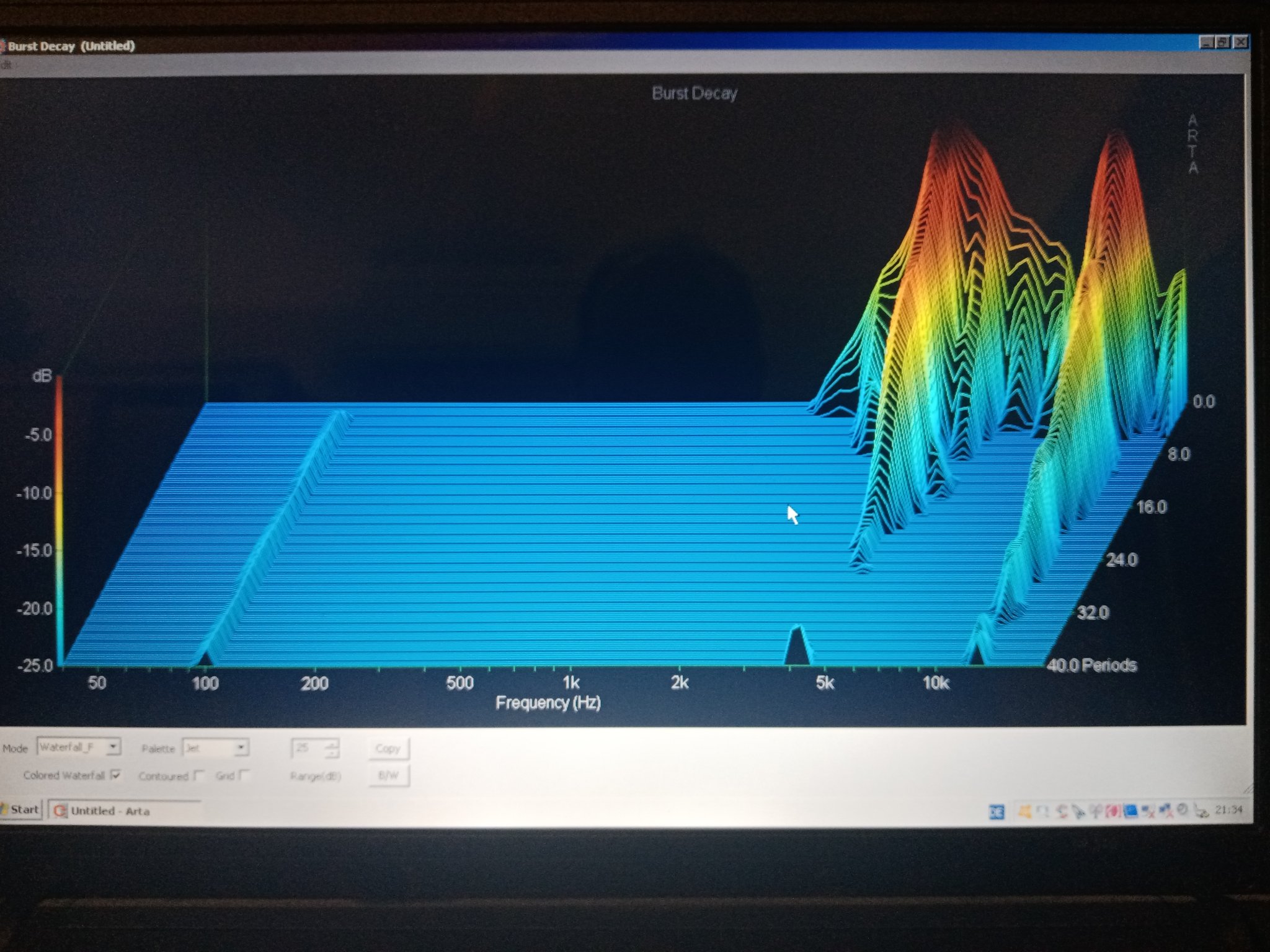Enable the Contoured checkbox
This screenshot has width=1270, height=952.
198,775
